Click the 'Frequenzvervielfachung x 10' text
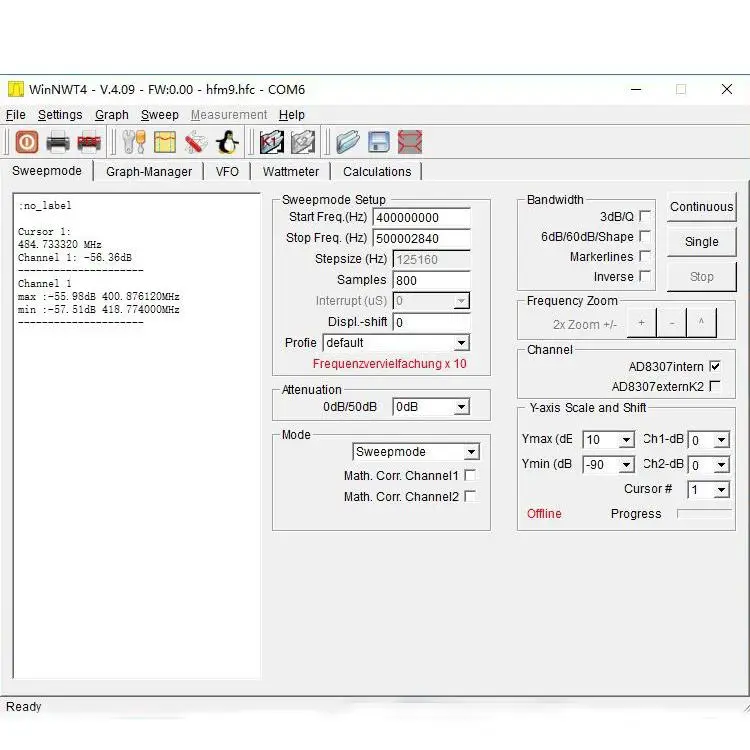Image resolution: width=750 pixels, height=750 pixels. pos(389,364)
